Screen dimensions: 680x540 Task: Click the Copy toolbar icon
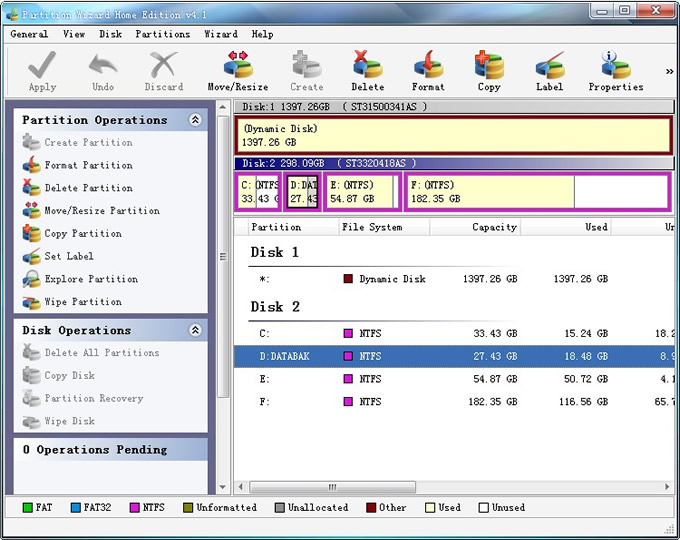click(x=489, y=65)
